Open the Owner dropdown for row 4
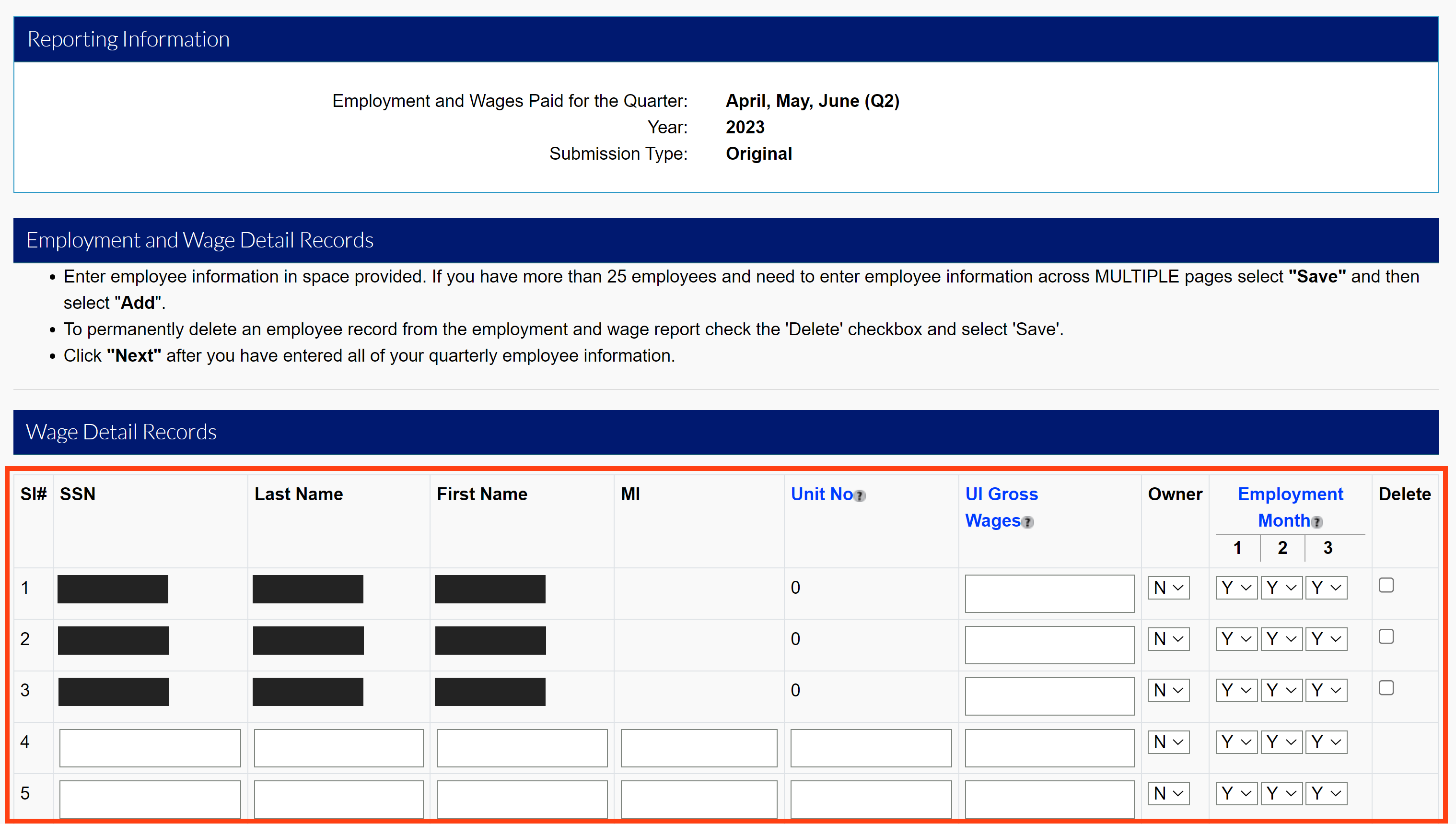1456x824 pixels. click(1169, 742)
